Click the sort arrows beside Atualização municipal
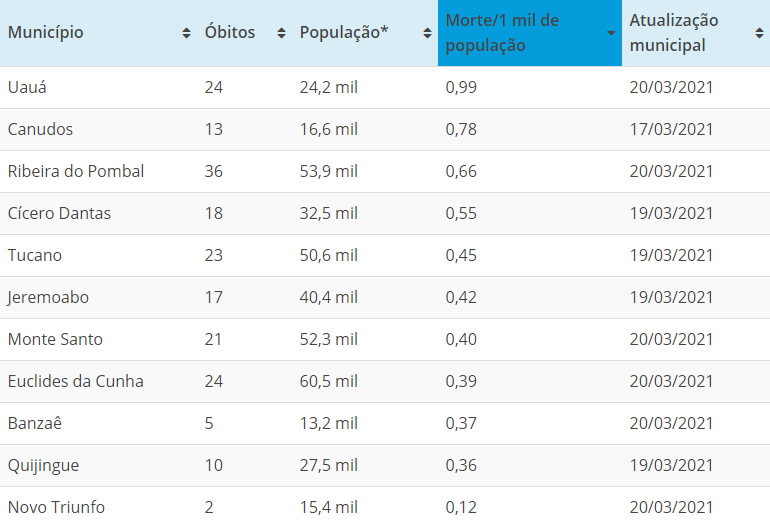The height and width of the screenshot is (531, 770). coord(759,33)
